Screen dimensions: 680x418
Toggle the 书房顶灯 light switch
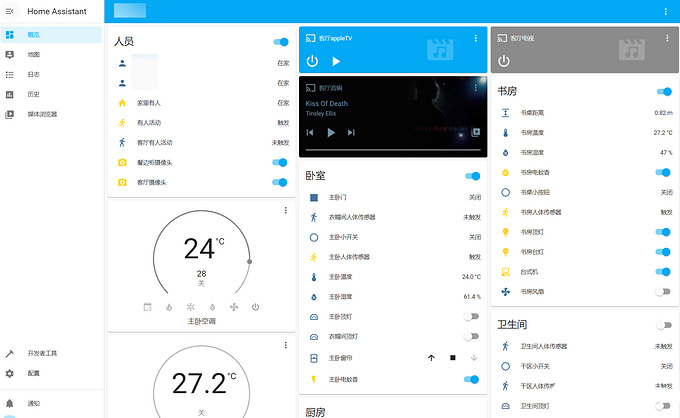[663, 232]
